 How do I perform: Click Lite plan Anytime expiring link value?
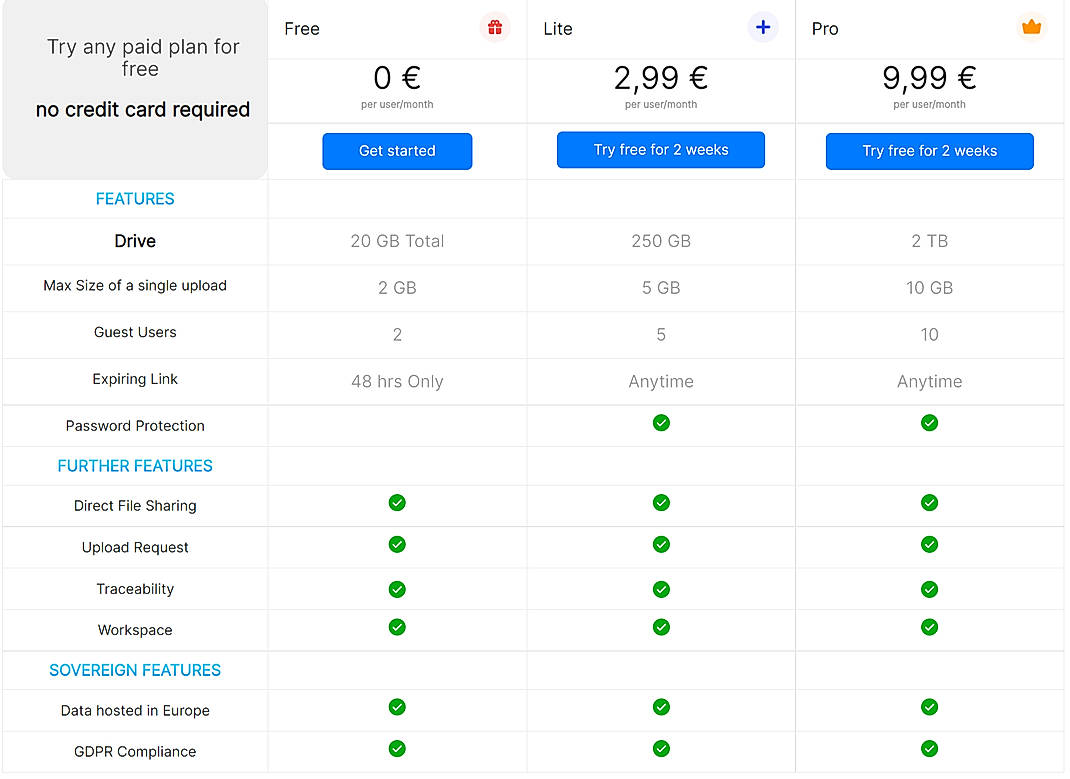point(661,381)
